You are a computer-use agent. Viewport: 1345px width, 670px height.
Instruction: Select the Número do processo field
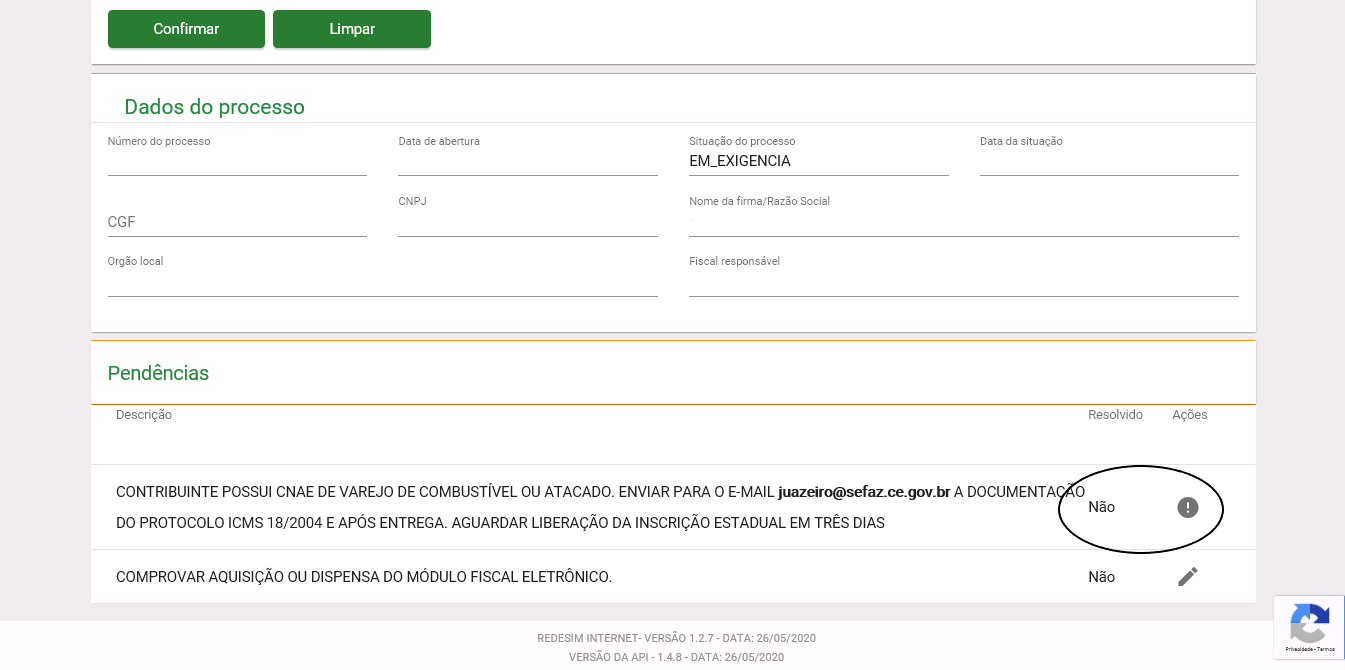click(x=237, y=162)
